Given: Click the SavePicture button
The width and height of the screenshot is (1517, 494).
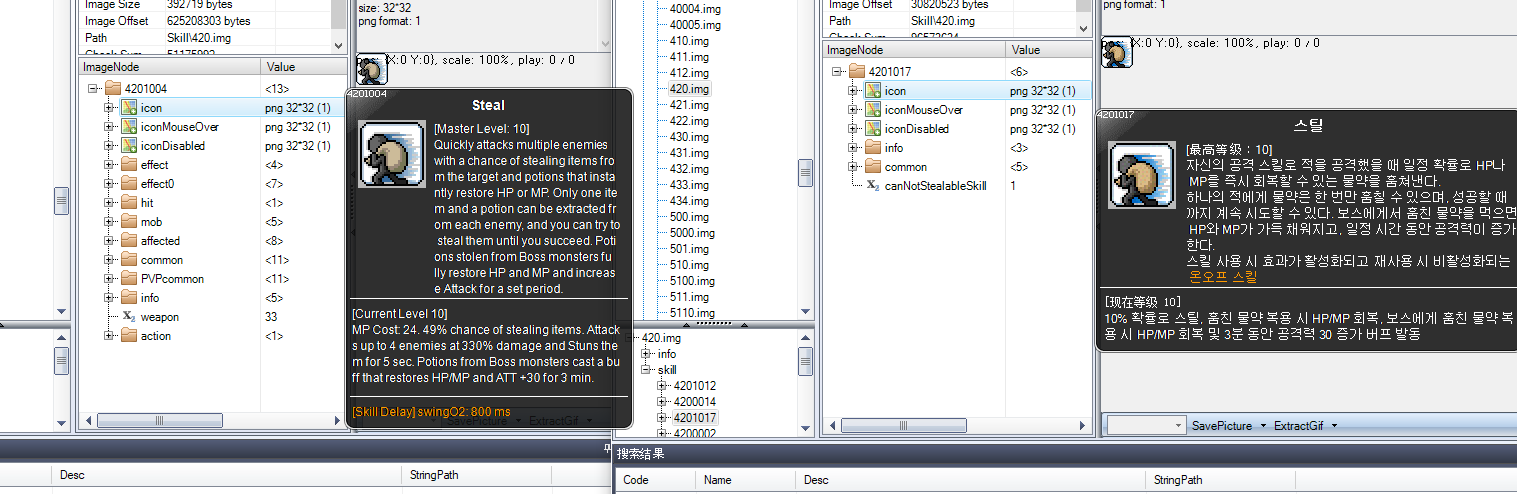Looking at the screenshot, I should tap(1221, 426).
